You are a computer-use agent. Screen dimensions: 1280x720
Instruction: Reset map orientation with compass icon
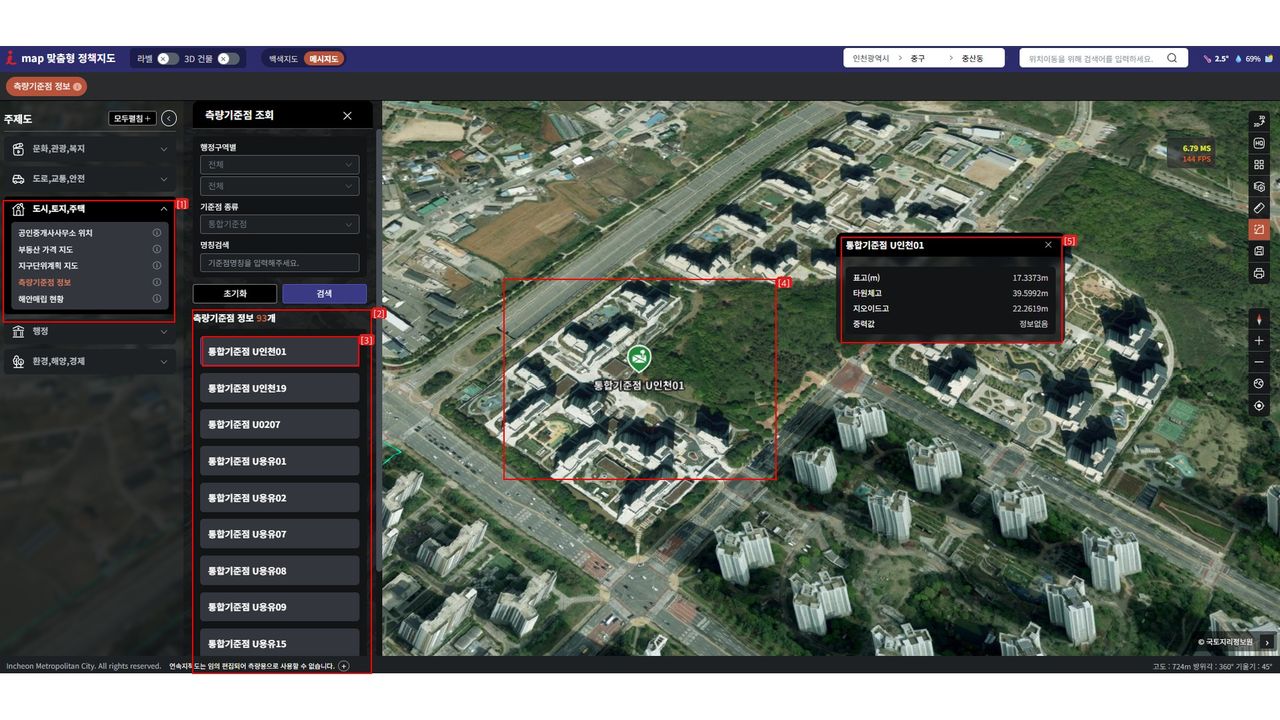point(1259,319)
